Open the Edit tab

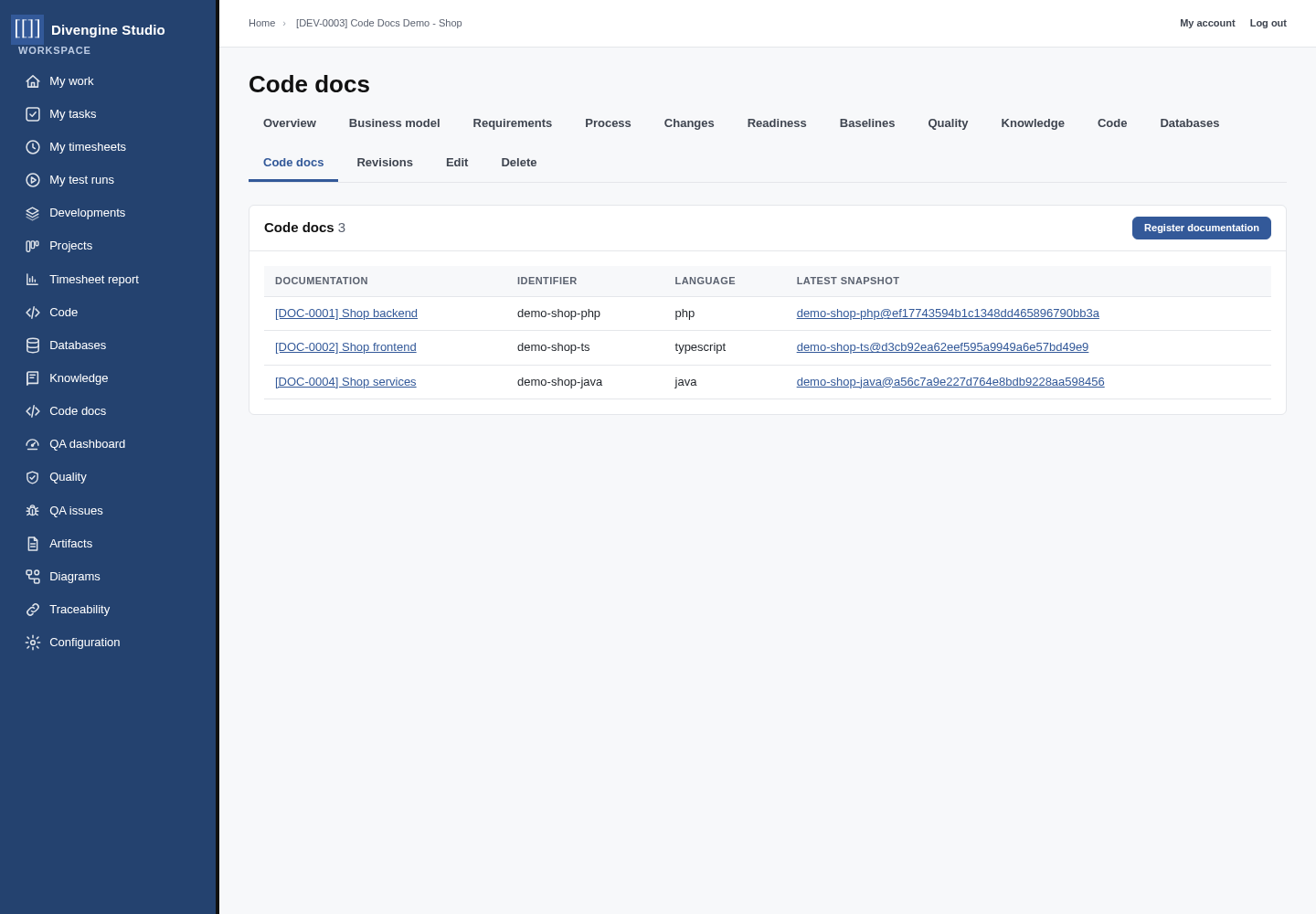(457, 163)
